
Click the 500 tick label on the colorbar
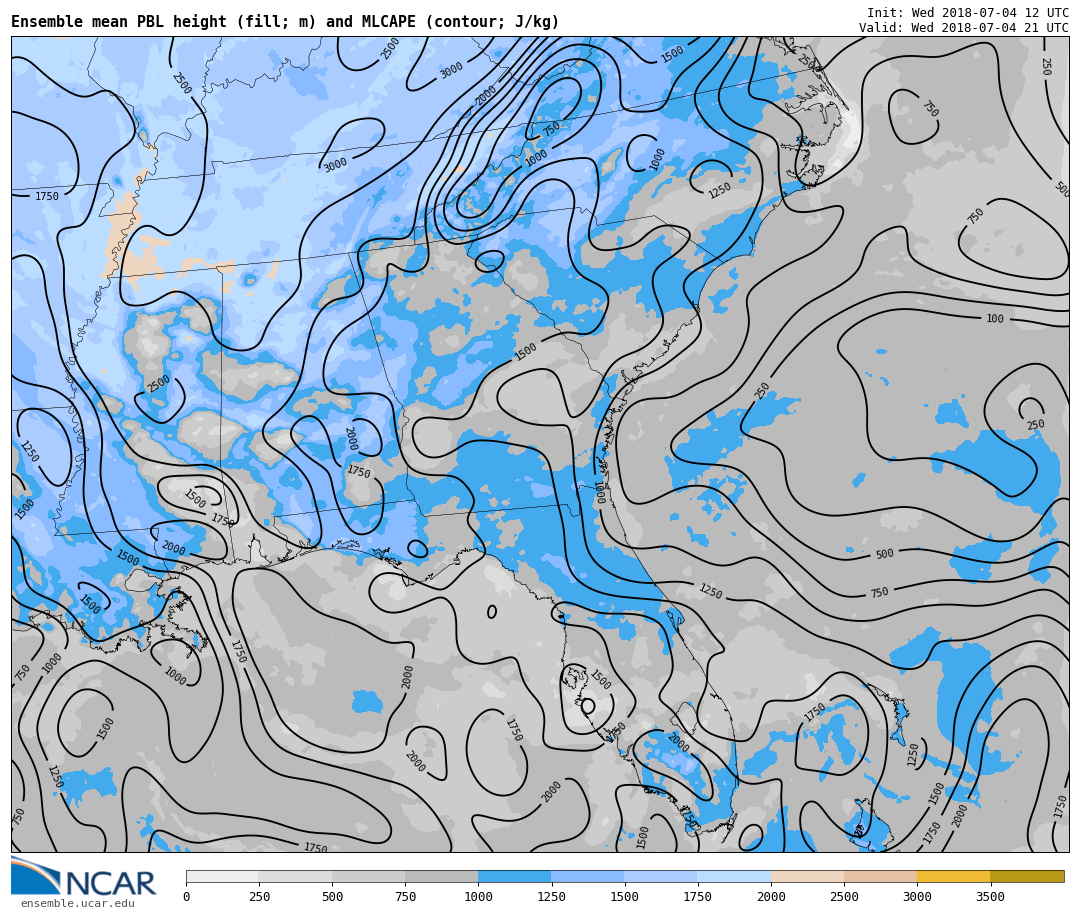point(332,897)
